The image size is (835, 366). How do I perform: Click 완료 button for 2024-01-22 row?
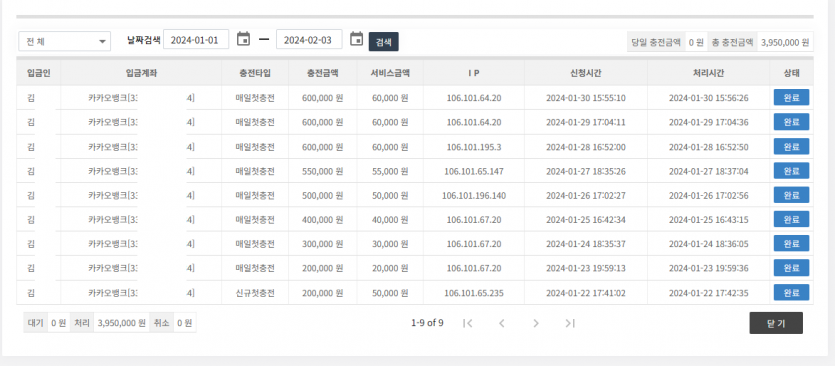click(x=791, y=292)
